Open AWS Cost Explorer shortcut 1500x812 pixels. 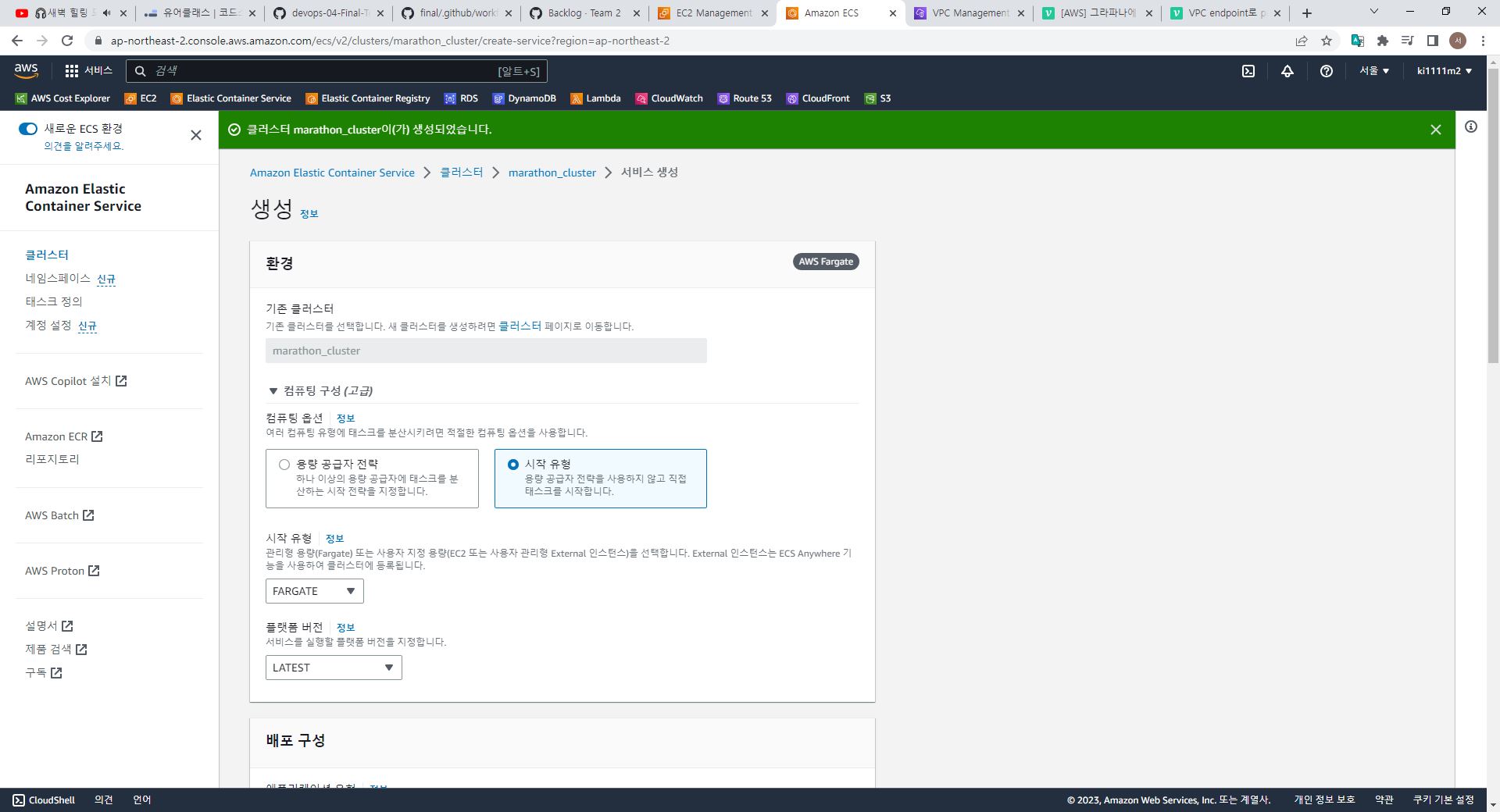pyautogui.click(x=62, y=98)
